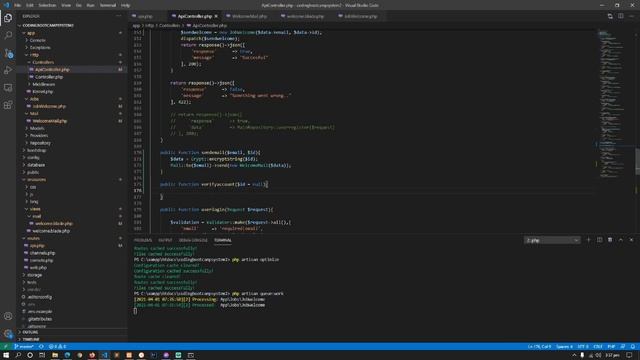Open the Windows Start menu
This screenshot has width=640, height=360.
pos(6,356)
